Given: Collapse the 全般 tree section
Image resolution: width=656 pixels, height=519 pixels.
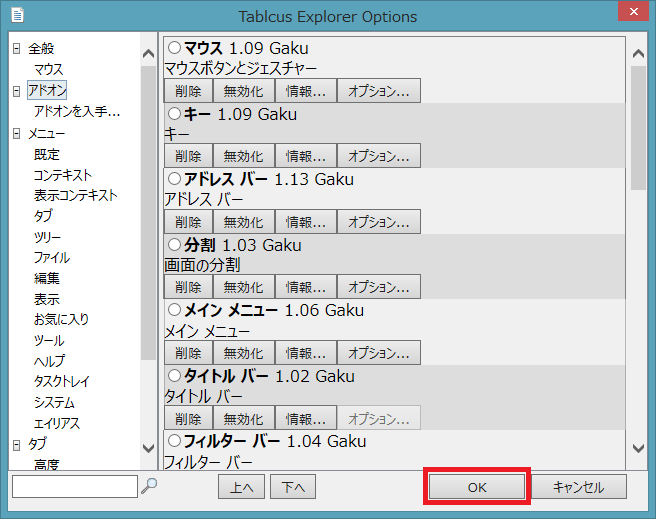Looking at the screenshot, I should tap(16, 49).
